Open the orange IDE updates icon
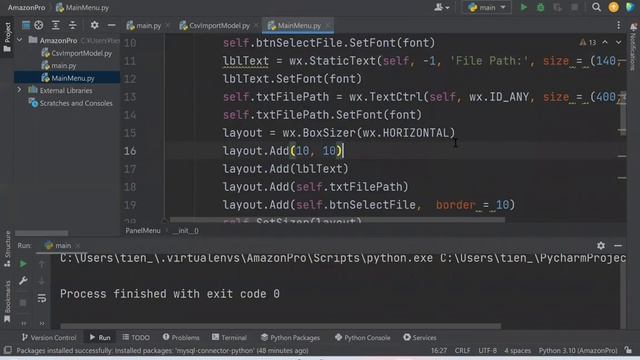The image size is (640, 360). point(613,7)
